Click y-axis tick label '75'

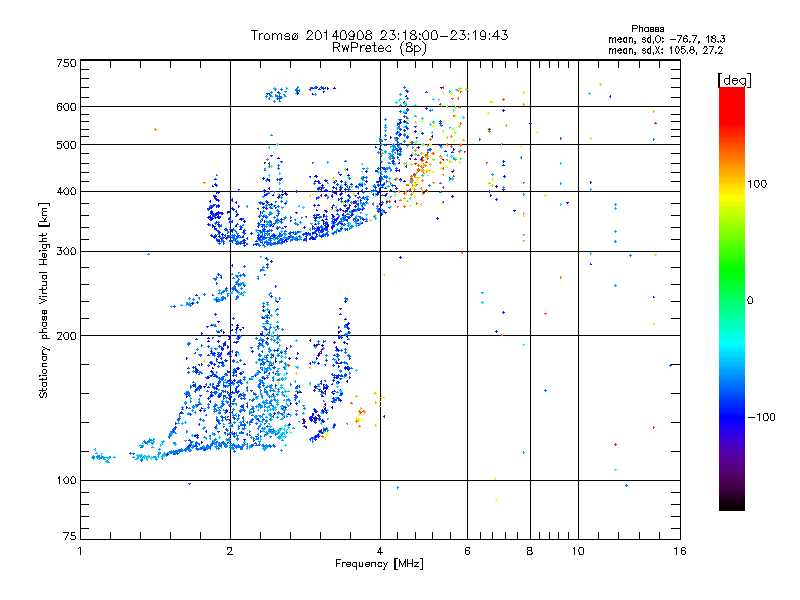click(70, 536)
